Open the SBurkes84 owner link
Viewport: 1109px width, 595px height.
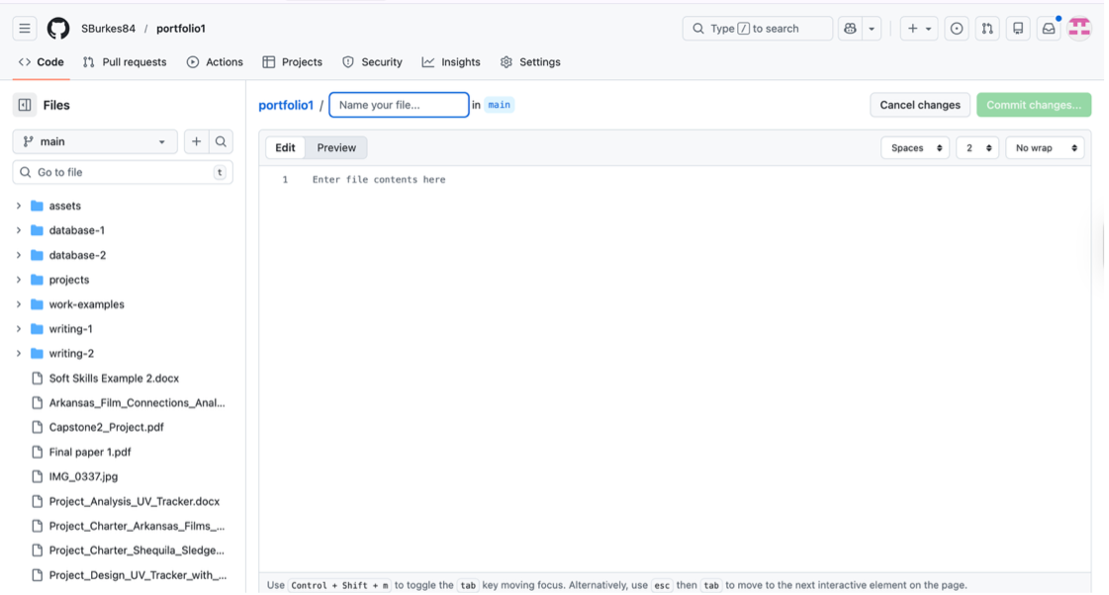108,28
